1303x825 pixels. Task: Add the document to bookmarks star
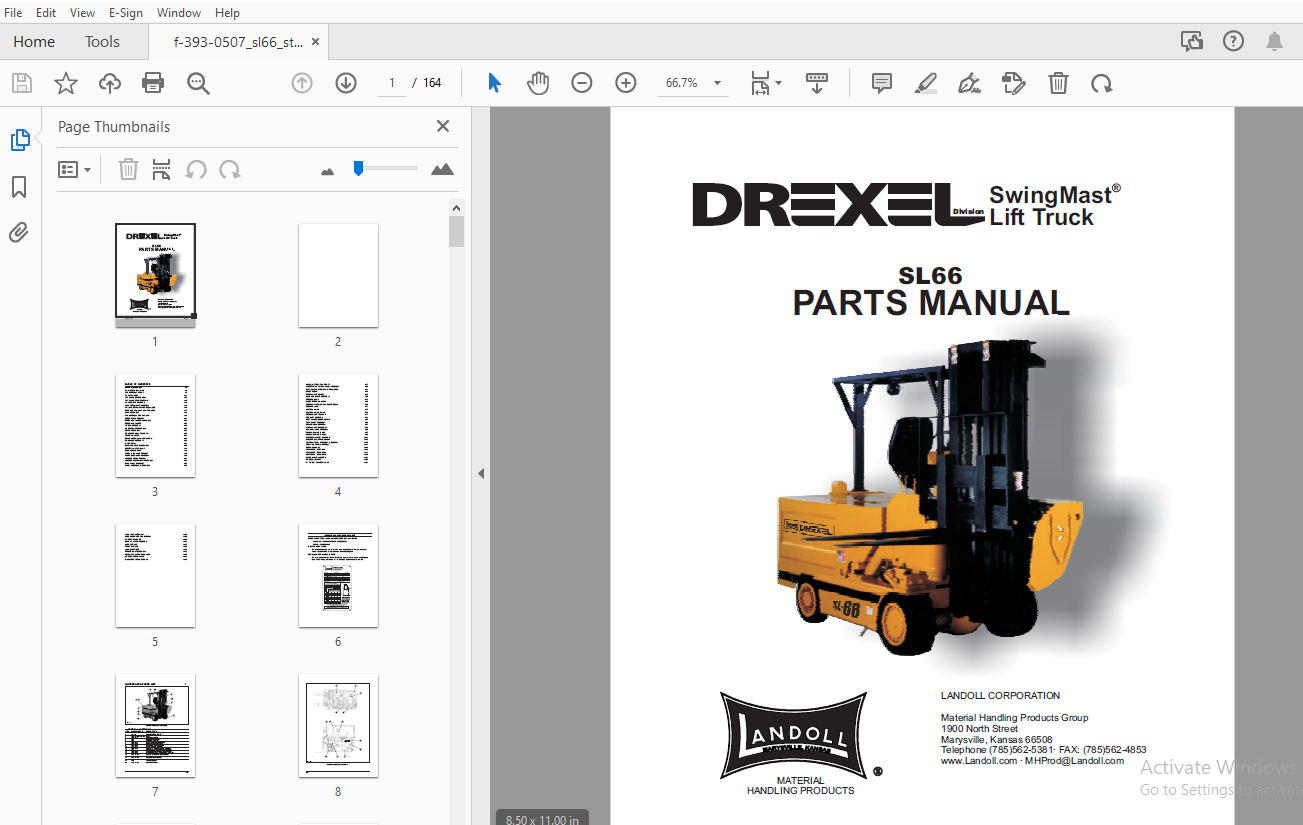[66, 83]
